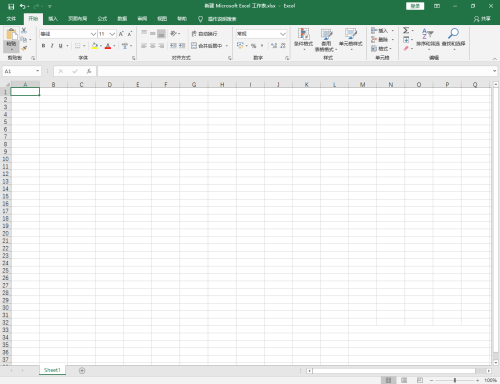Open Find and Select magnifier icon
This screenshot has width=500, height=384.
tap(453, 33)
